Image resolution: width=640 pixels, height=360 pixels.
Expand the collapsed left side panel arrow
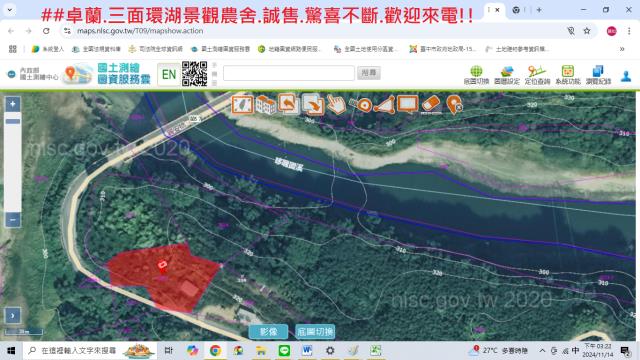tap(13, 316)
